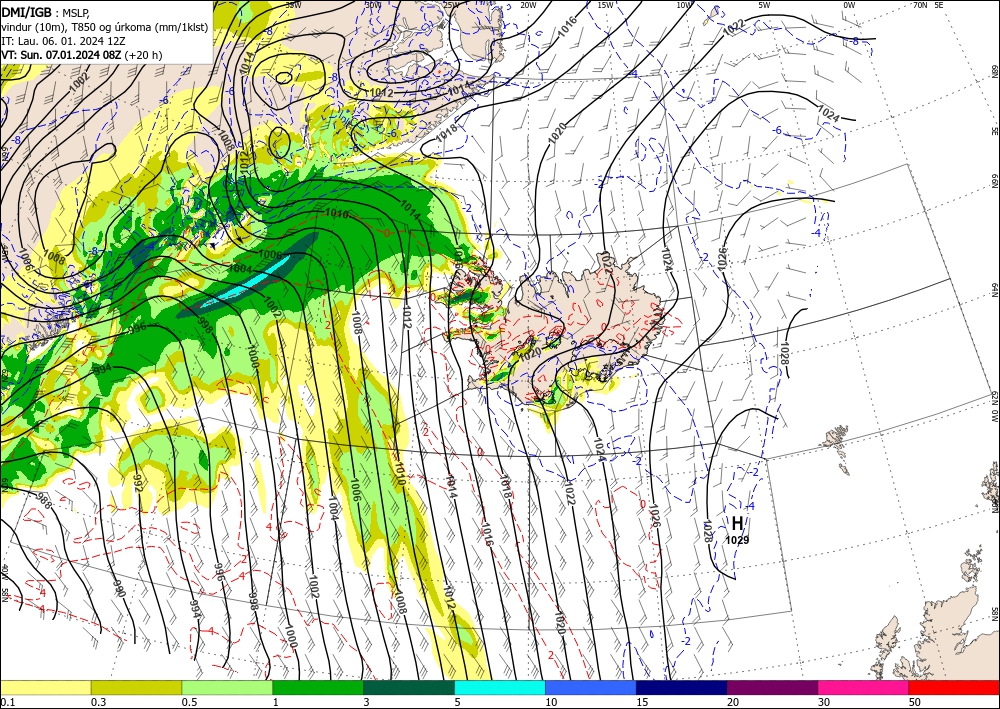1000x709 pixels.
Task: Select the 'VT: Sun. 07.01.2024 08Z (+20 h)' line
Action: click(82, 55)
